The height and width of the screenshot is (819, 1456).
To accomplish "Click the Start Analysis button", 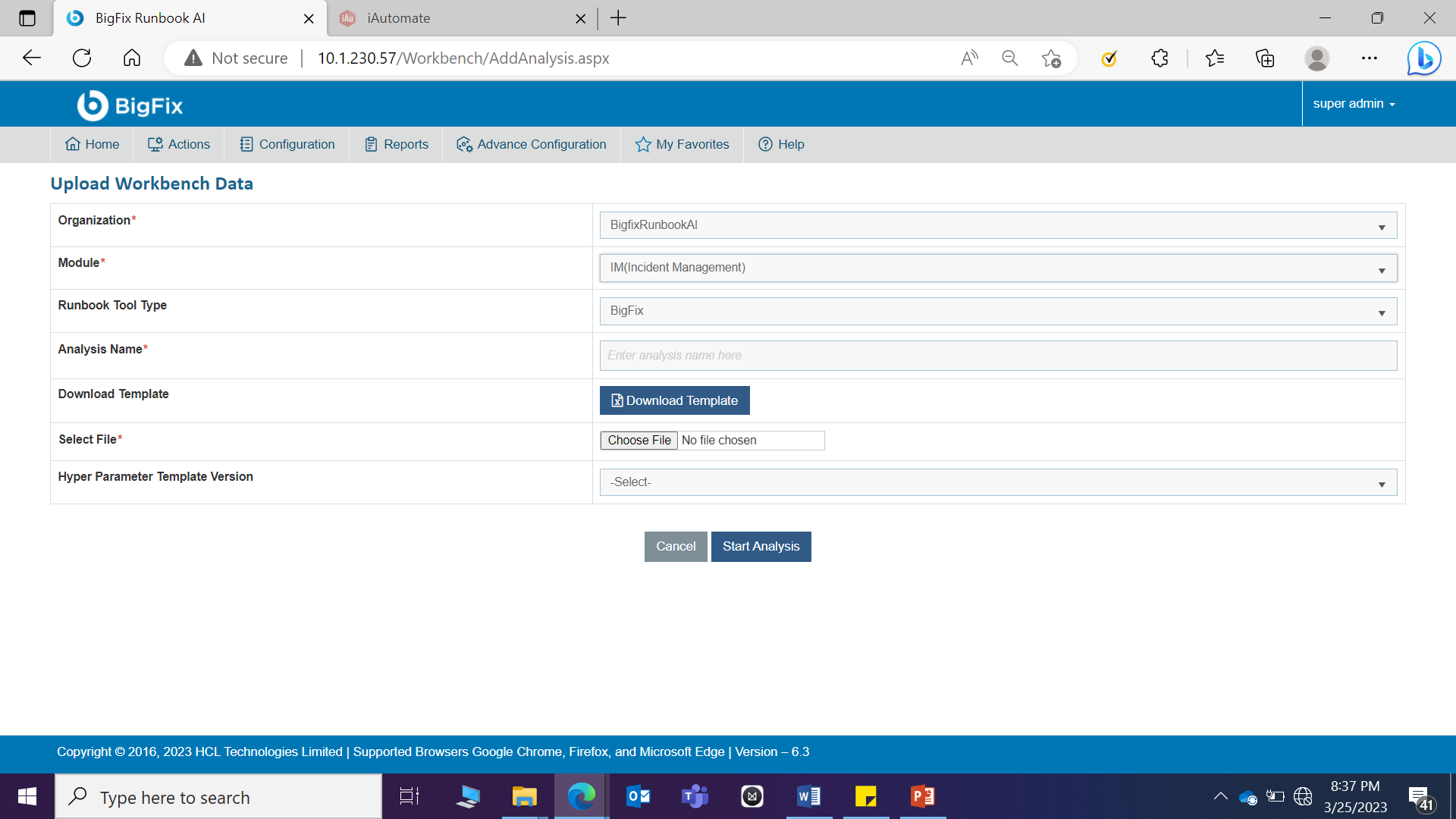I will click(761, 546).
